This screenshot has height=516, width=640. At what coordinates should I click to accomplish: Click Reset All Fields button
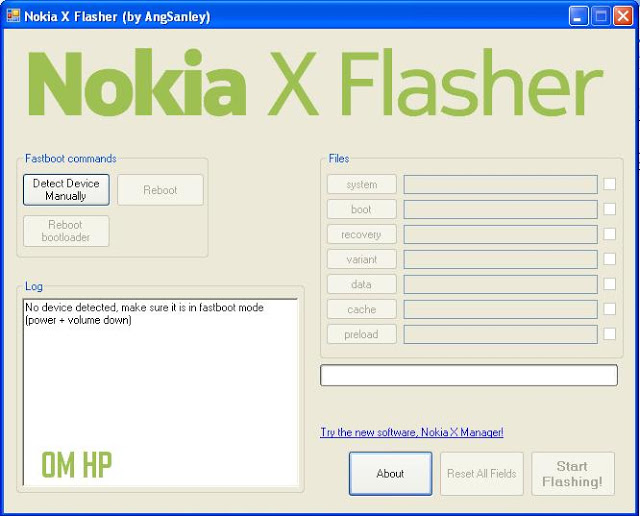tap(482, 474)
